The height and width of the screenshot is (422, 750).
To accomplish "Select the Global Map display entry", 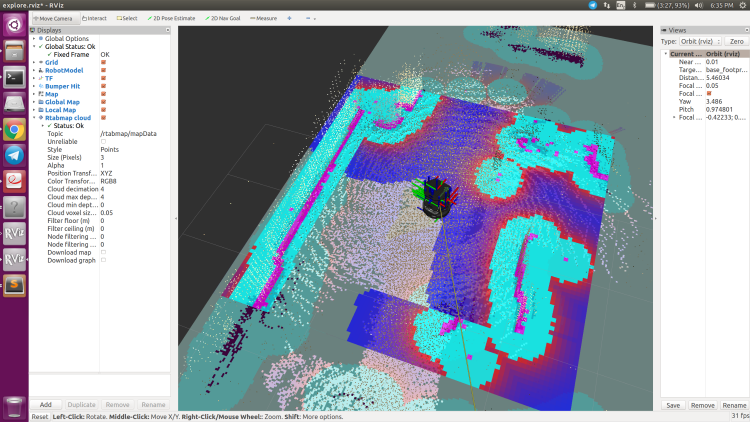I will (62, 101).
